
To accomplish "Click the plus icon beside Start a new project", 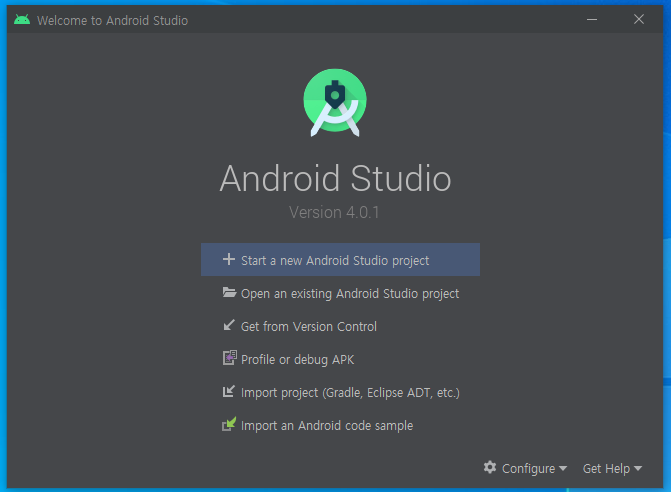I will tap(229, 259).
